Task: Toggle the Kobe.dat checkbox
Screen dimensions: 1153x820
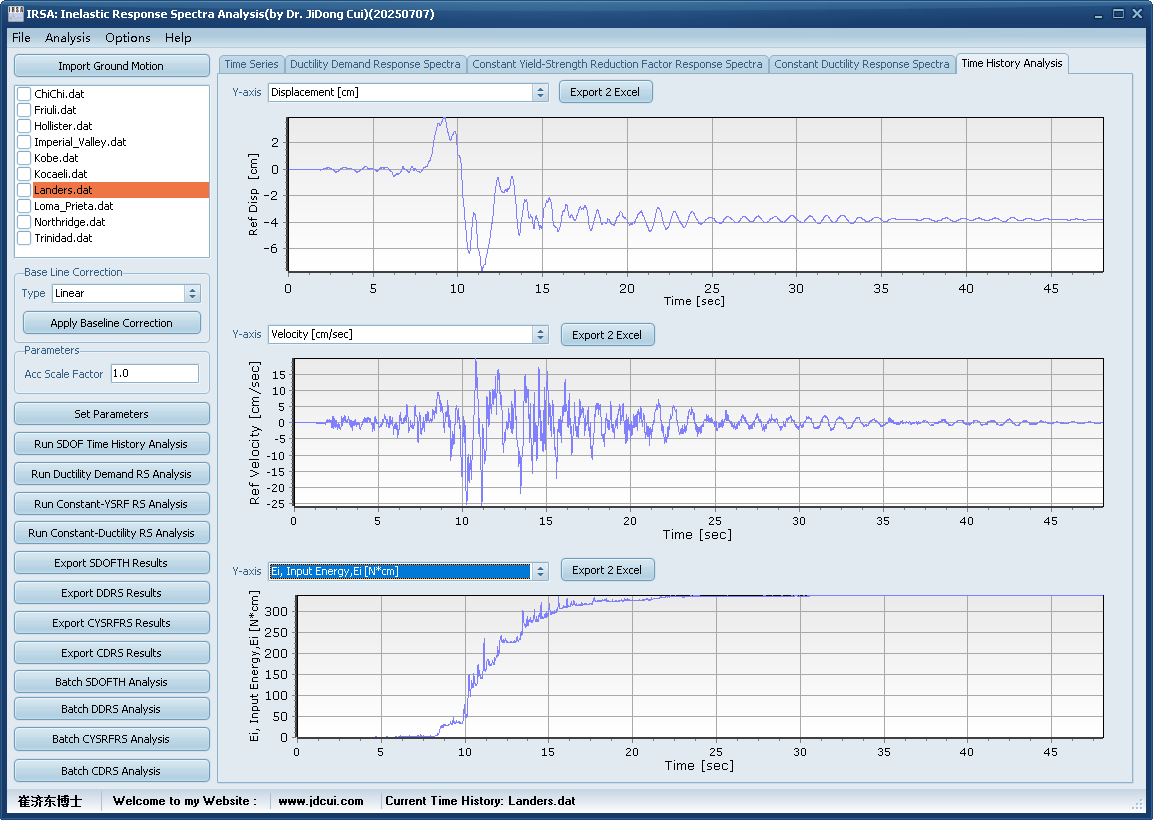Action: click(x=24, y=158)
